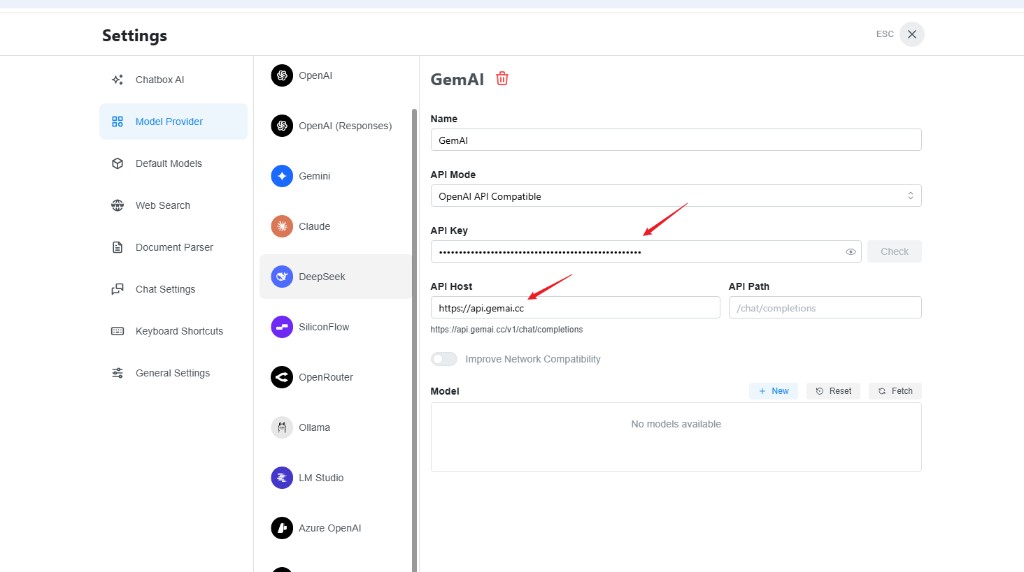Select the Ollama provider icon
The height and width of the screenshot is (572, 1024).
tap(282, 427)
